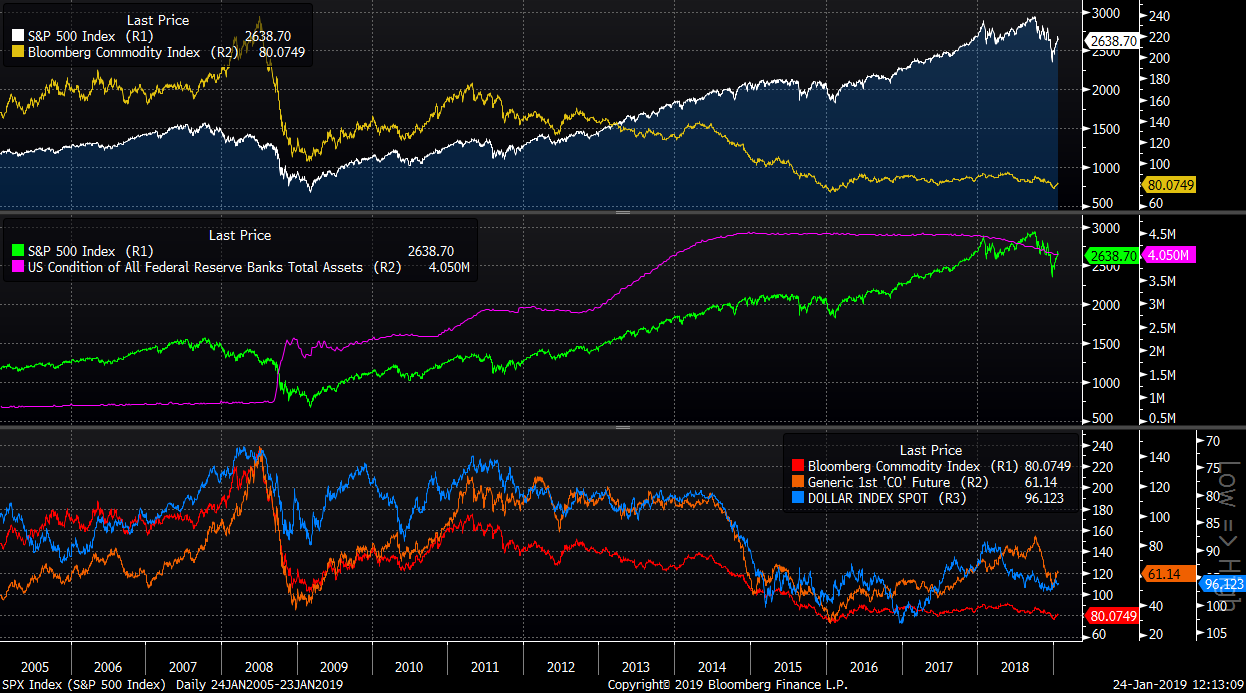Click the red Bloomberg Commodity Index legend swatch
The image size is (1246, 693).
(x=797, y=466)
